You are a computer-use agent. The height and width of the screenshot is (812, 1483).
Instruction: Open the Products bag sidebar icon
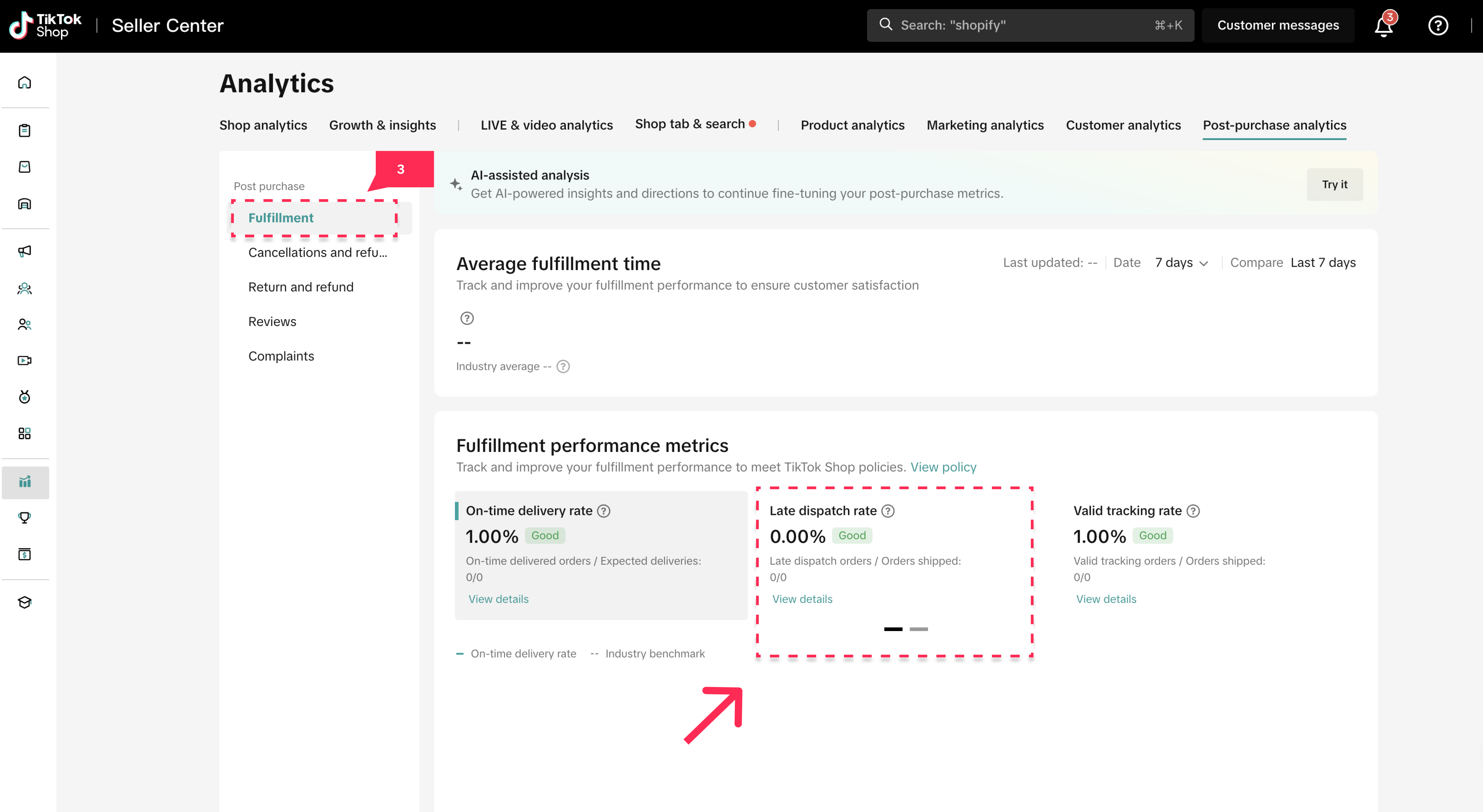pos(25,167)
